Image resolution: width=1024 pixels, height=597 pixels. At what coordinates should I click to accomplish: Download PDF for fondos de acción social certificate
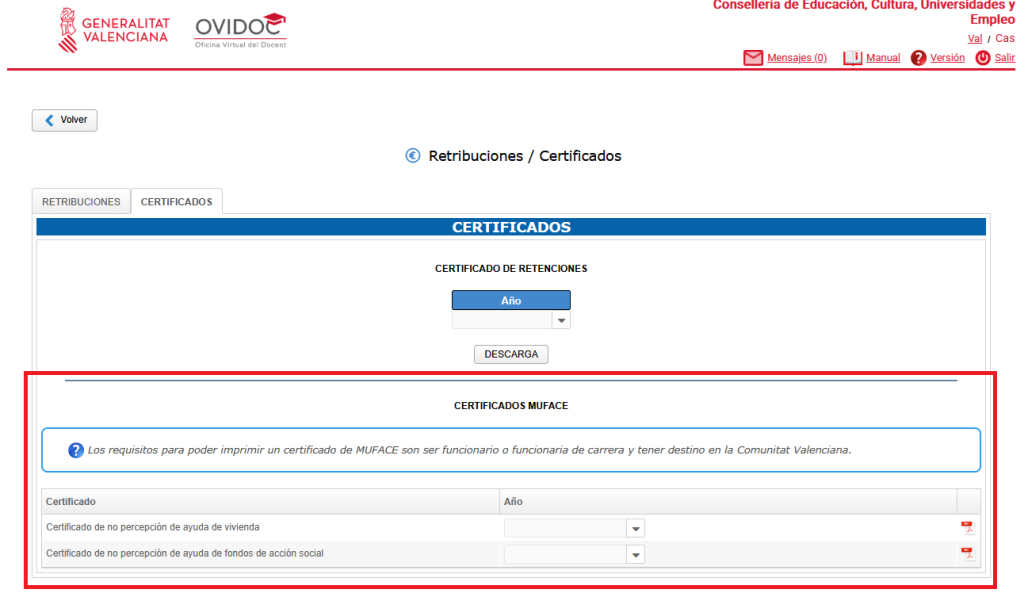(x=967, y=554)
